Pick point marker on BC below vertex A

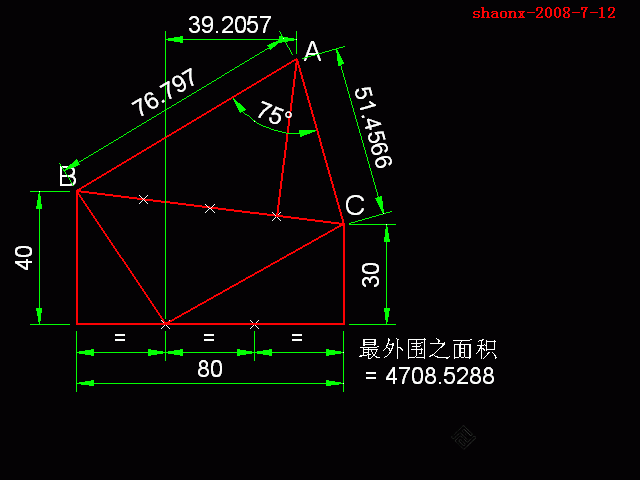[x=276, y=216]
